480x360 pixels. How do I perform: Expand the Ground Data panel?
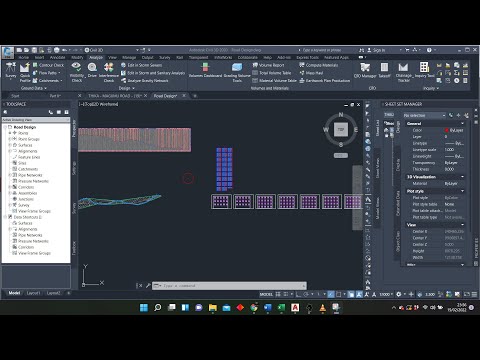34,88
